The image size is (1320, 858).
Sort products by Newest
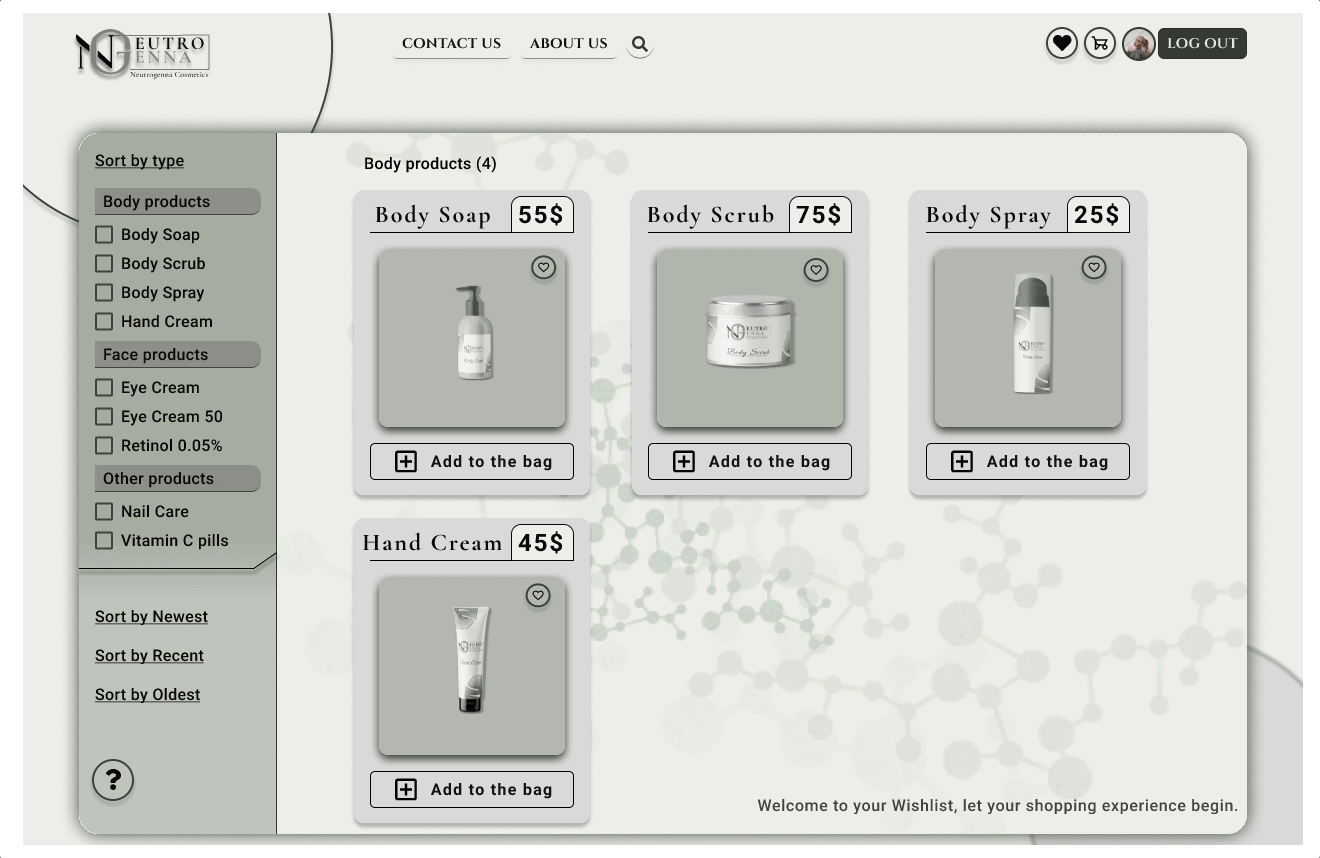[151, 617]
